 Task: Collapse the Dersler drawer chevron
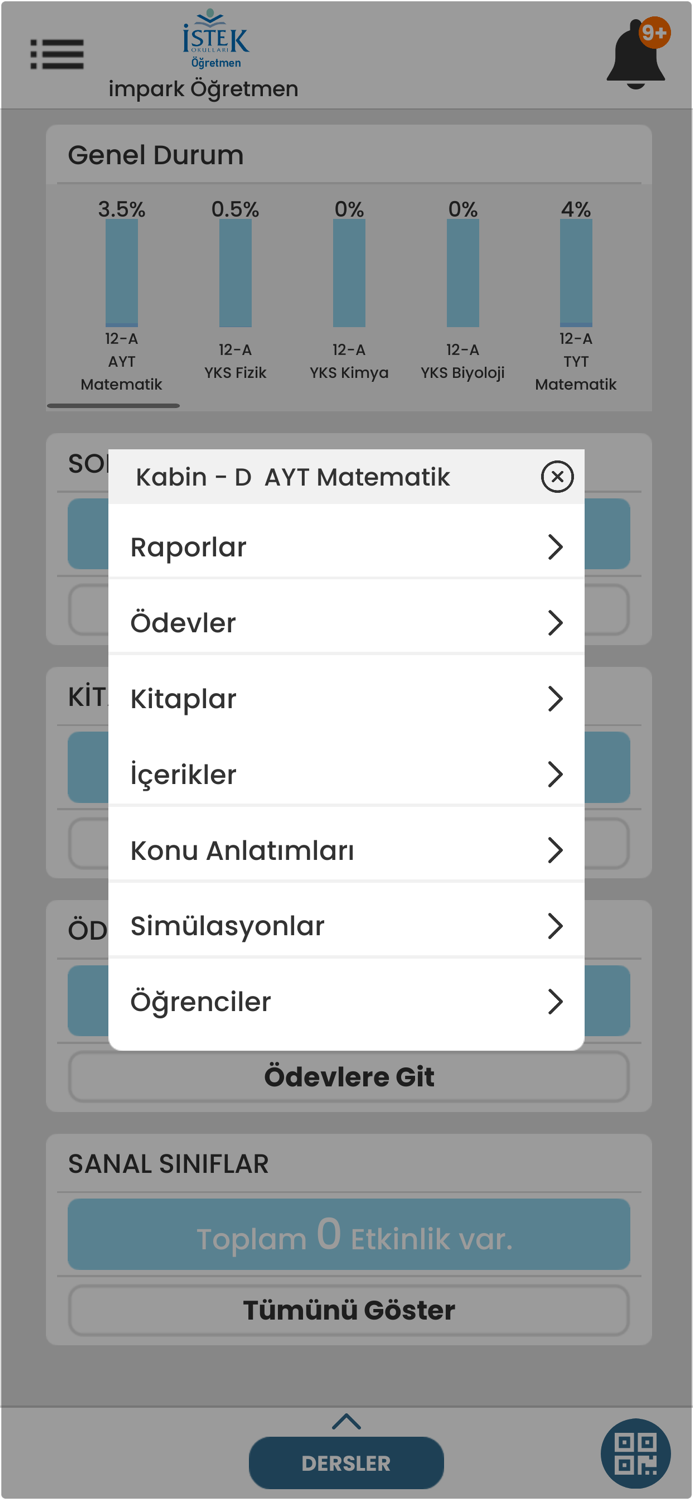click(346, 1420)
